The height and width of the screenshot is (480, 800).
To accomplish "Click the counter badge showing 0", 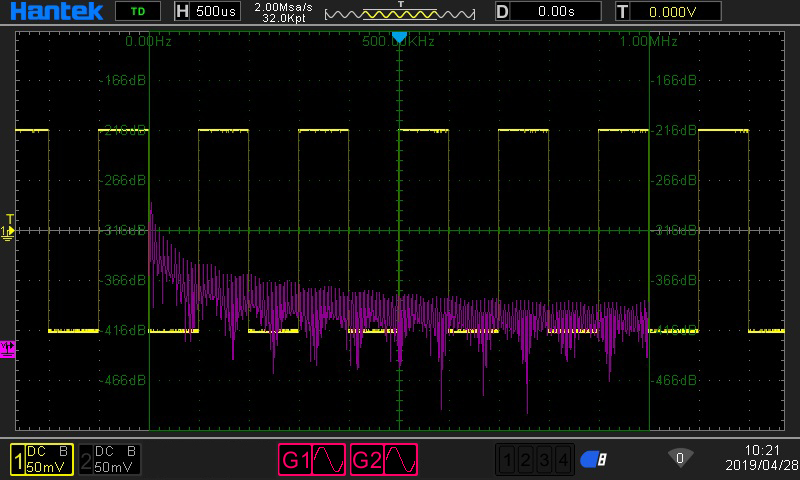I will [x=680, y=458].
